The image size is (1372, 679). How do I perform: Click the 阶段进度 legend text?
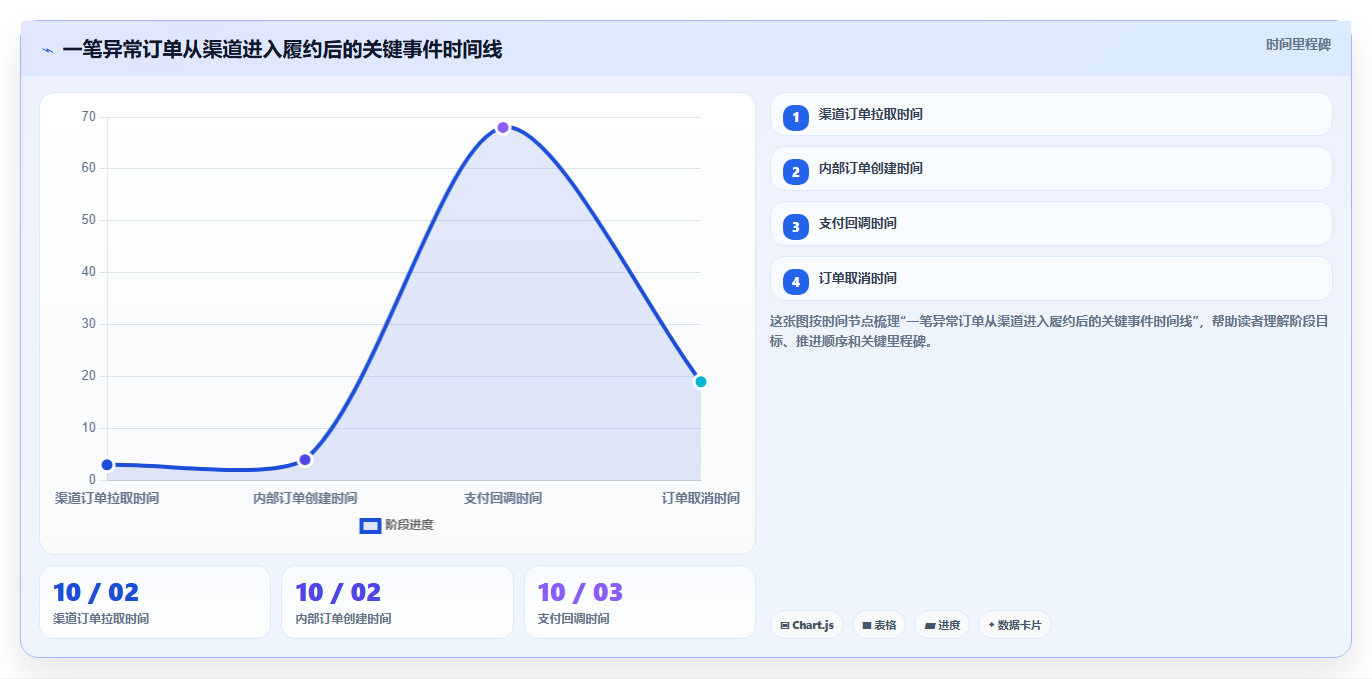[x=409, y=525]
